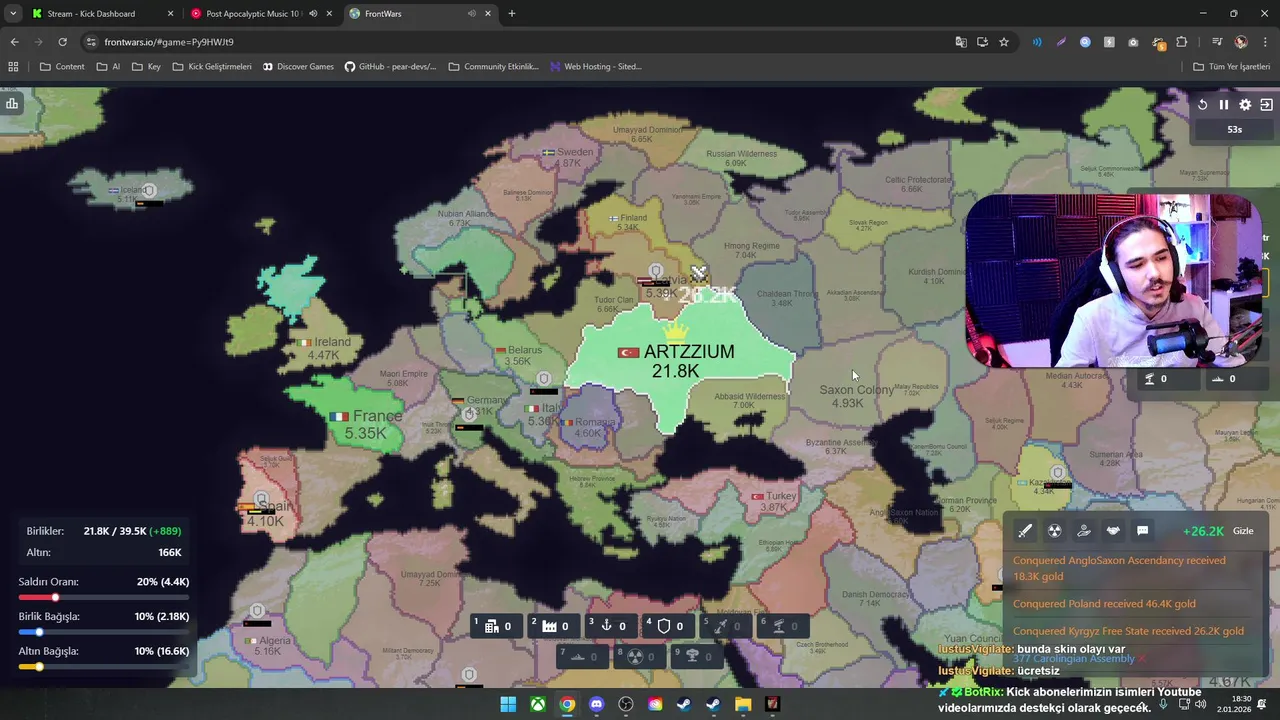Image resolution: width=1280 pixels, height=720 pixels.
Task: Select the Port anchor build slot 3
Action: [612, 626]
